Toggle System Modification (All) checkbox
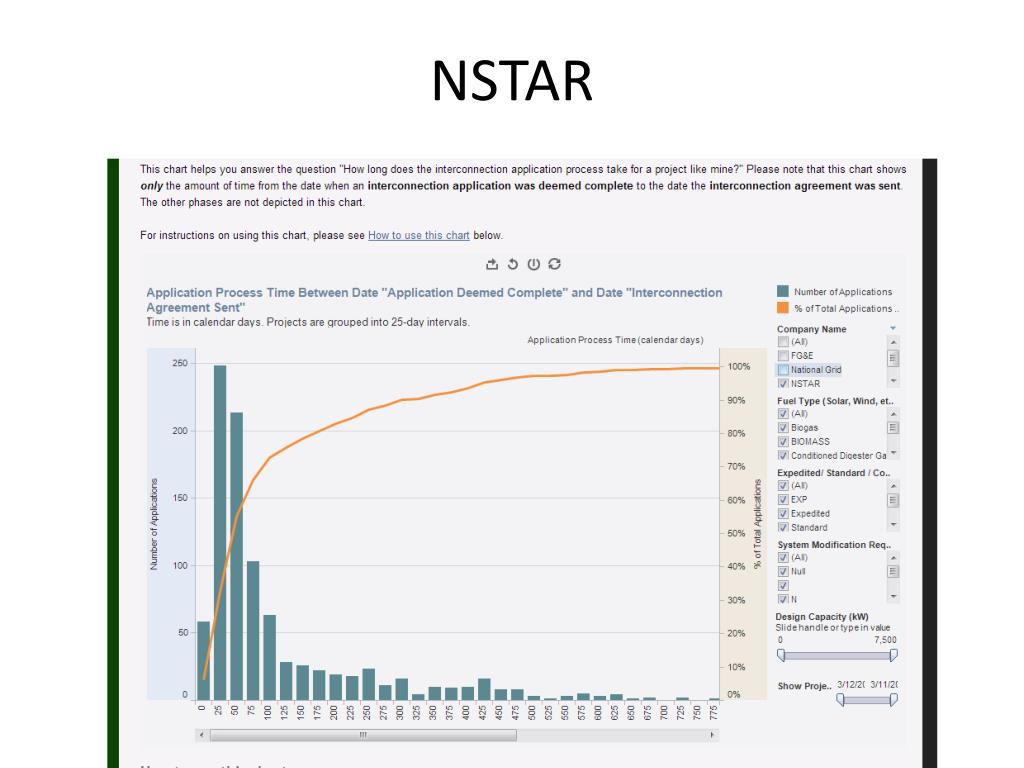The width and height of the screenshot is (1024, 768). pyautogui.click(x=783, y=557)
